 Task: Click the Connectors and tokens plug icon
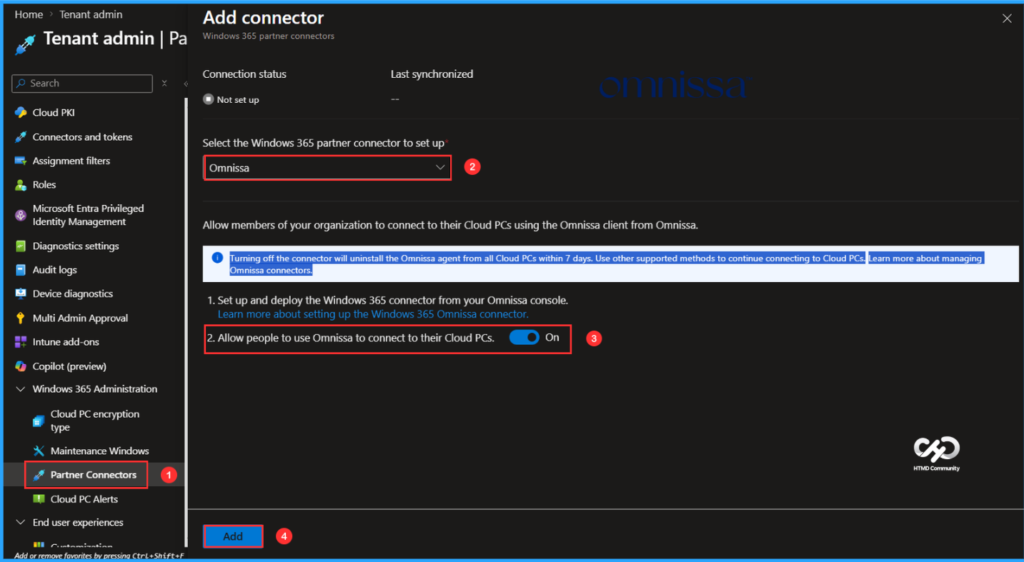[20, 137]
